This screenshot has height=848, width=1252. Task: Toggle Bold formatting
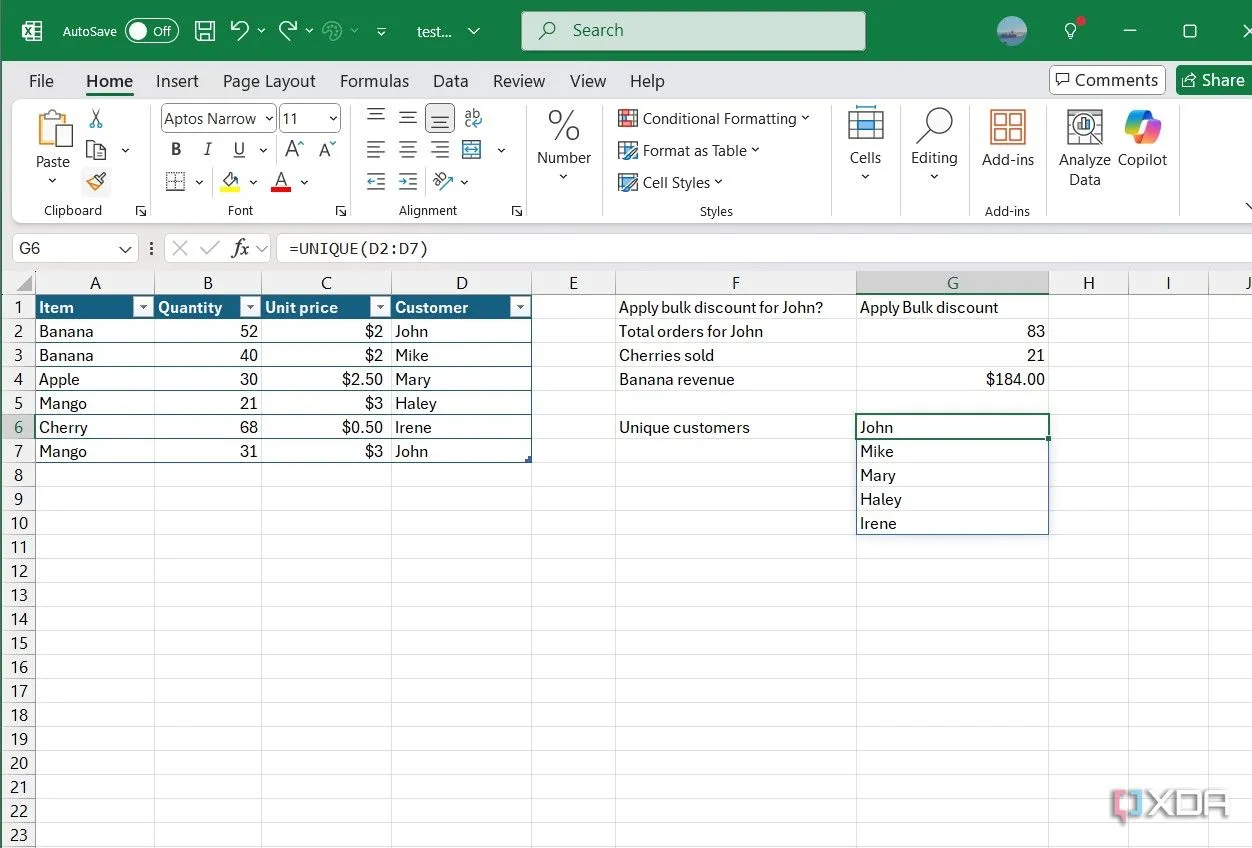click(x=176, y=150)
